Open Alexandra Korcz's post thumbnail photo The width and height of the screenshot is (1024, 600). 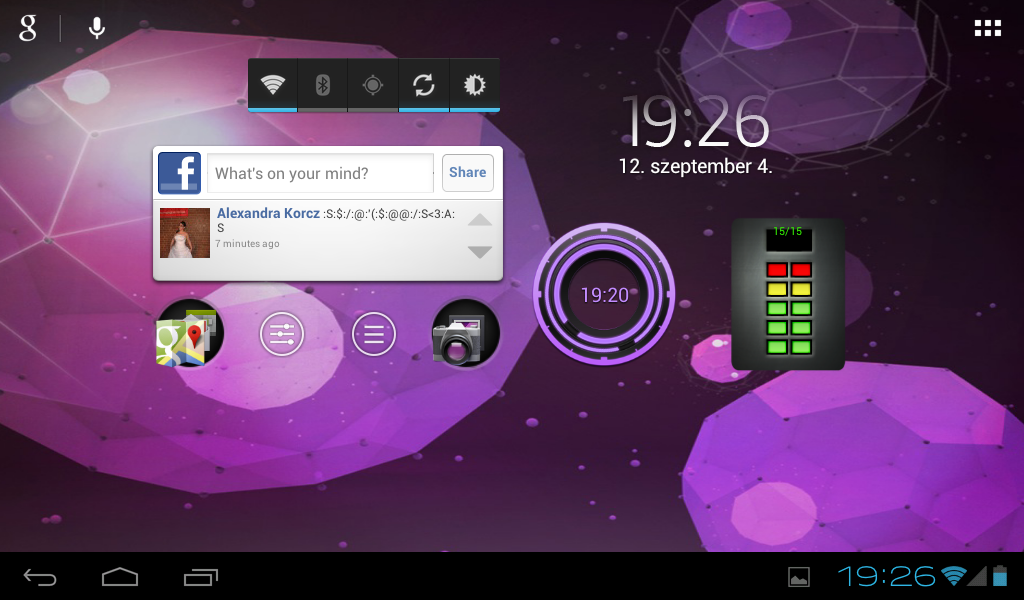point(185,233)
